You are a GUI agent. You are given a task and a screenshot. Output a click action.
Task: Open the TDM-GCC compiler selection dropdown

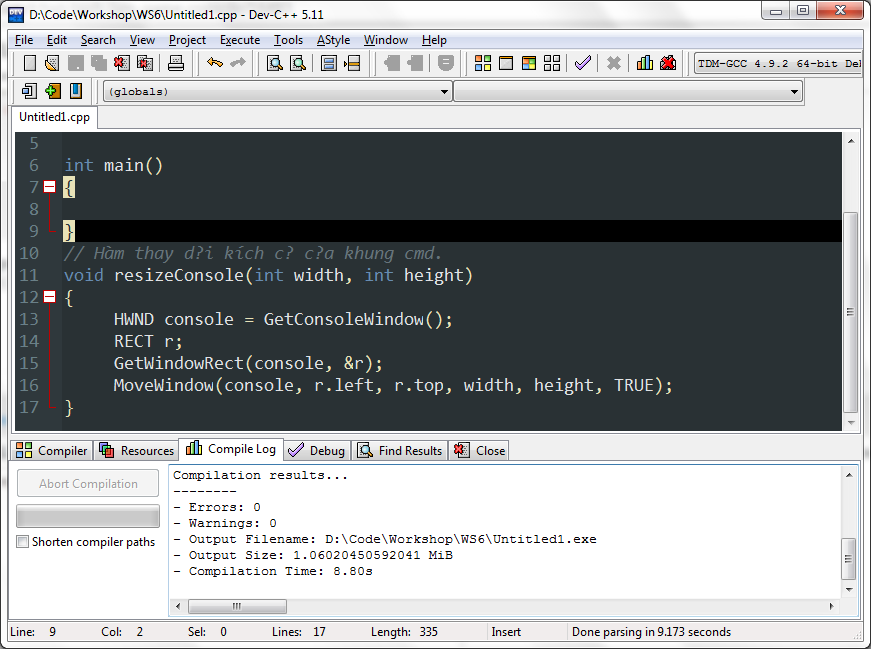coord(777,63)
